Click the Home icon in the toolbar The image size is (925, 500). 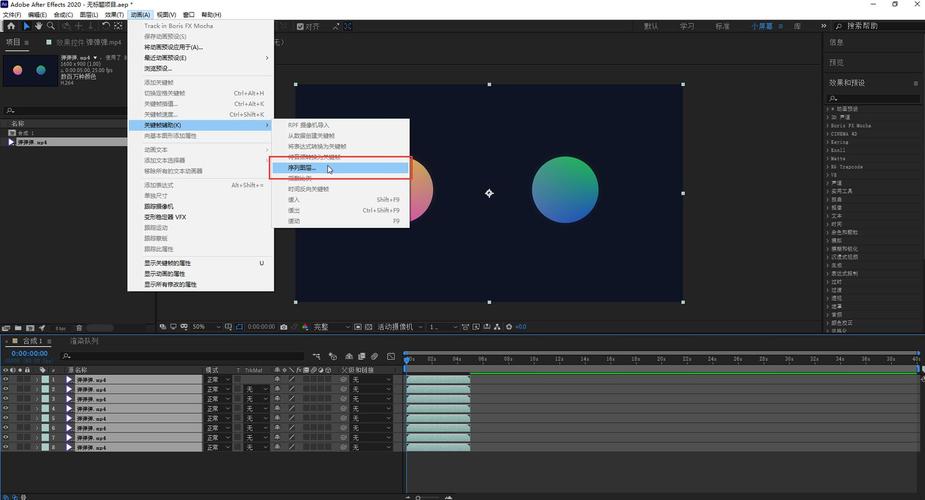tap(11, 26)
